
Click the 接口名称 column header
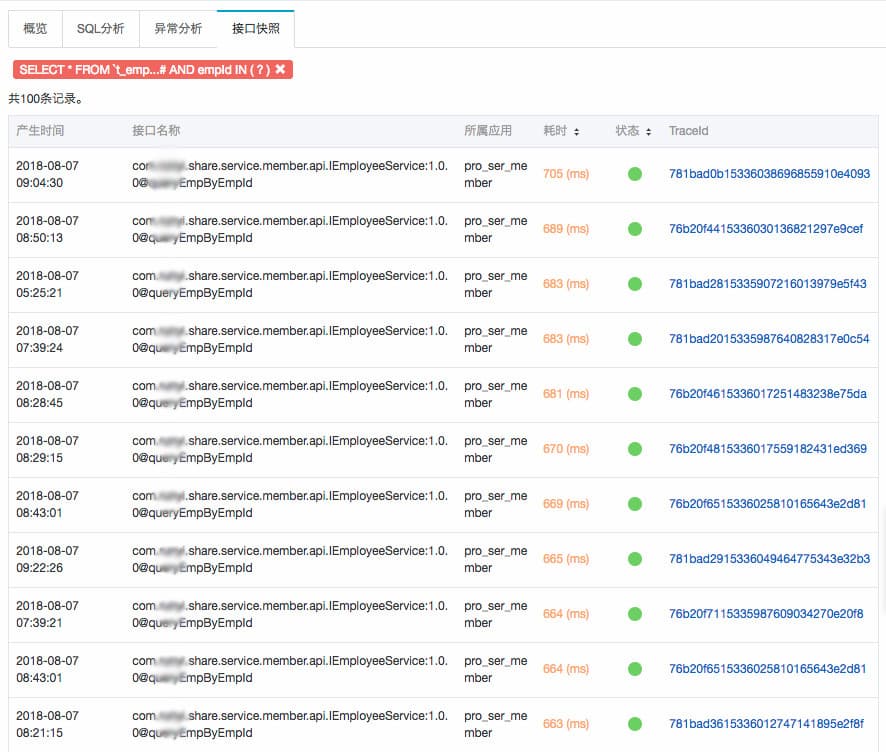pos(156,131)
